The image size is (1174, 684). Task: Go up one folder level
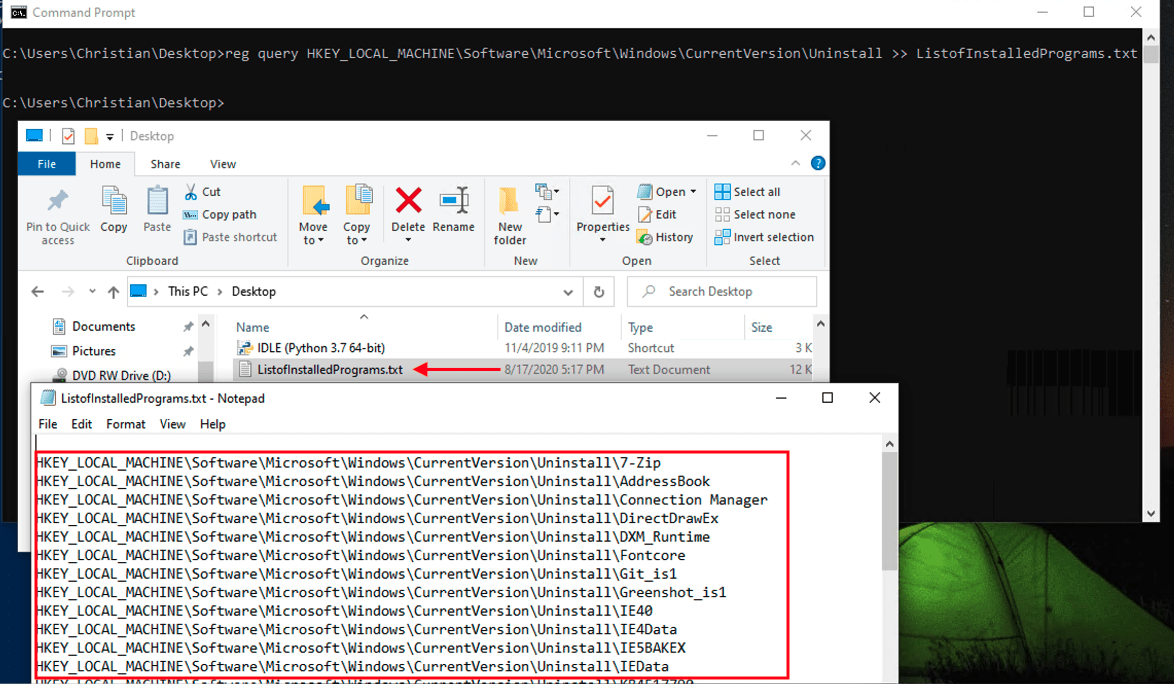tap(113, 292)
